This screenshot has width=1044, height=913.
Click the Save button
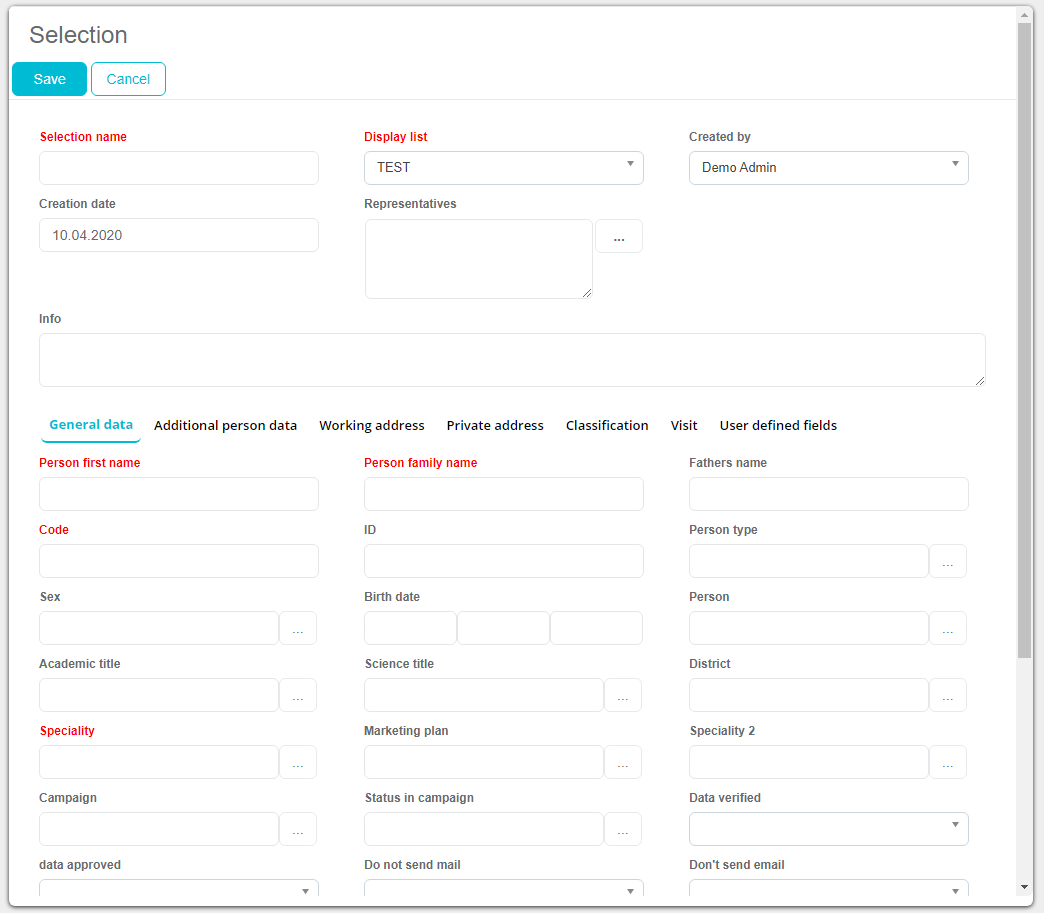(x=49, y=79)
